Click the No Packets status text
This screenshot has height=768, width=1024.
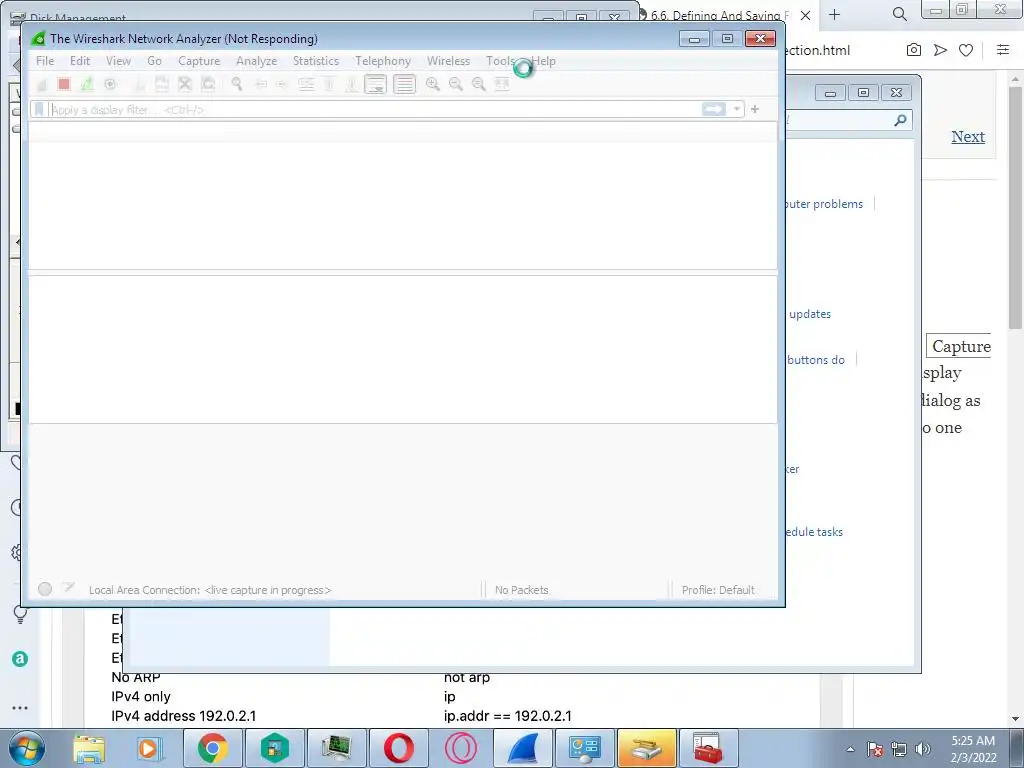(x=521, y=590)
